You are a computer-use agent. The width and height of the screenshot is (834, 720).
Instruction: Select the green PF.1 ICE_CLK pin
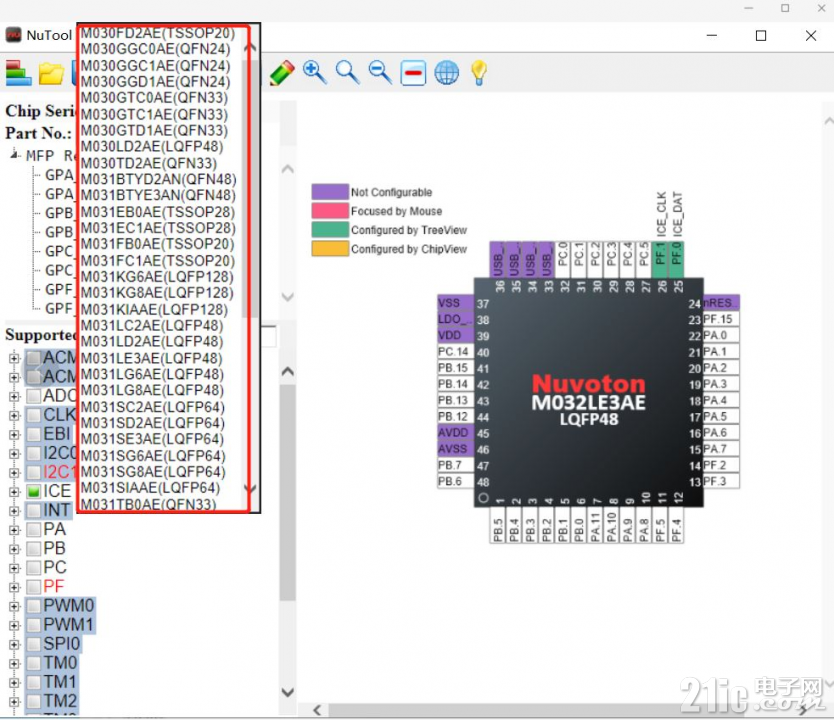[660, 259]
